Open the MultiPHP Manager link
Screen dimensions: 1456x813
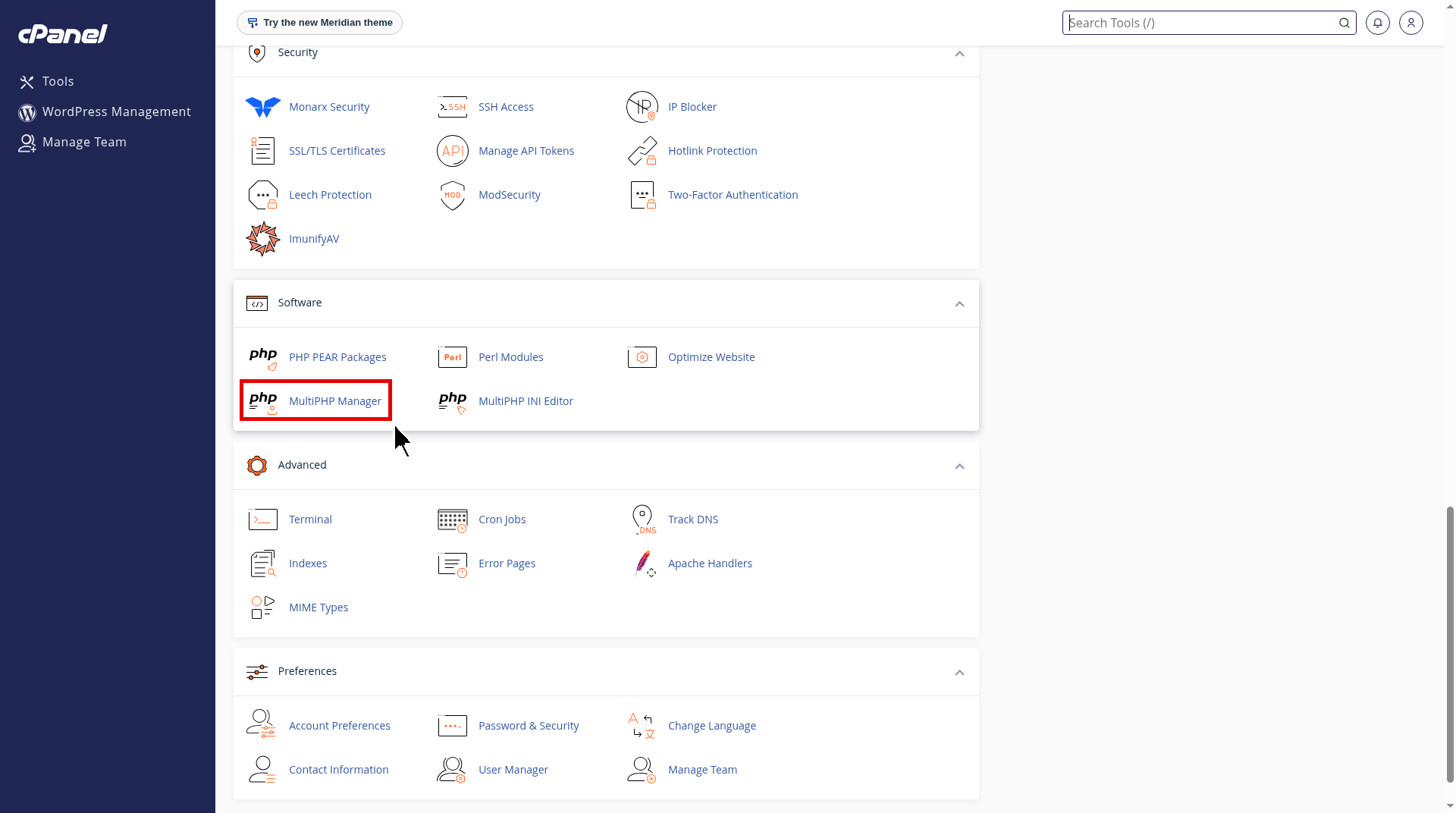point(335,401)
